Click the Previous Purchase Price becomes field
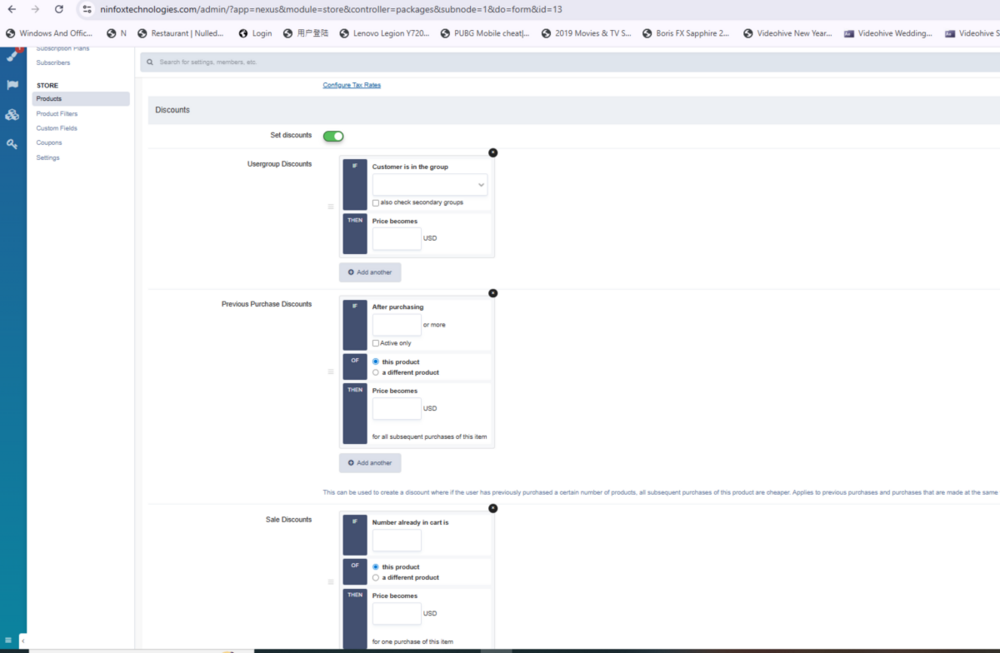The image size is (1000, 653). [x=397, y=408]
